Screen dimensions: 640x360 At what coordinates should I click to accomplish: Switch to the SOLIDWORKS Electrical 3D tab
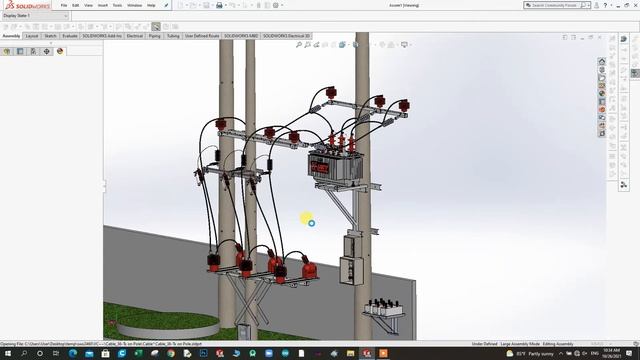tap(286, 36)
